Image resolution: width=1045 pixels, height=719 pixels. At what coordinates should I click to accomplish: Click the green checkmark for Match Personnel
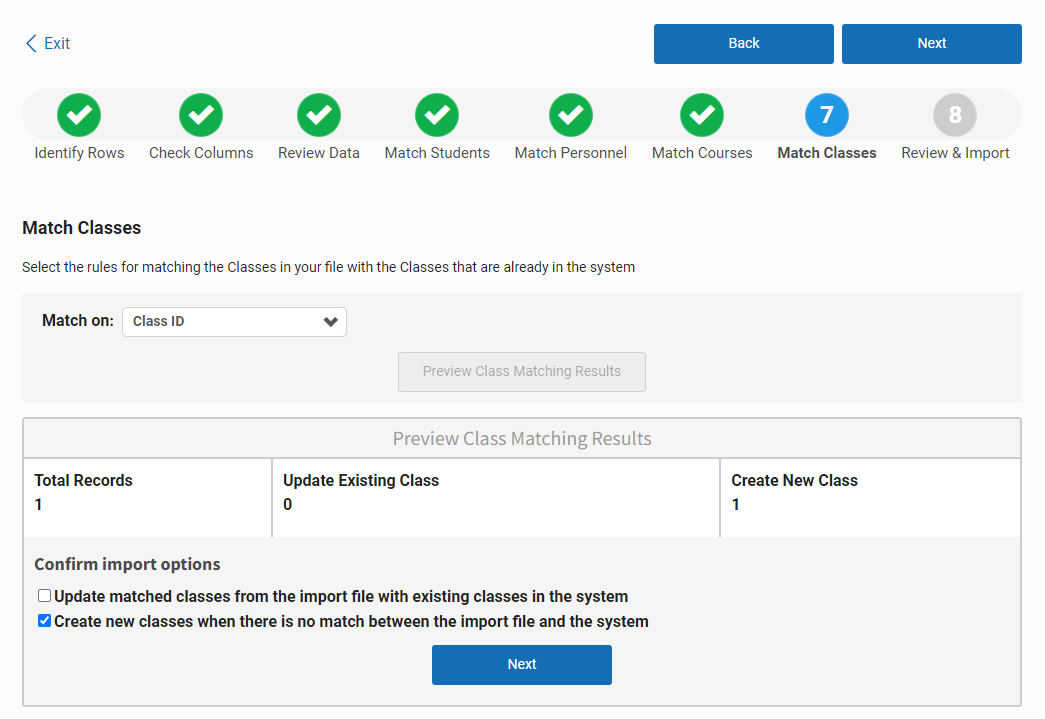(570, 115)
